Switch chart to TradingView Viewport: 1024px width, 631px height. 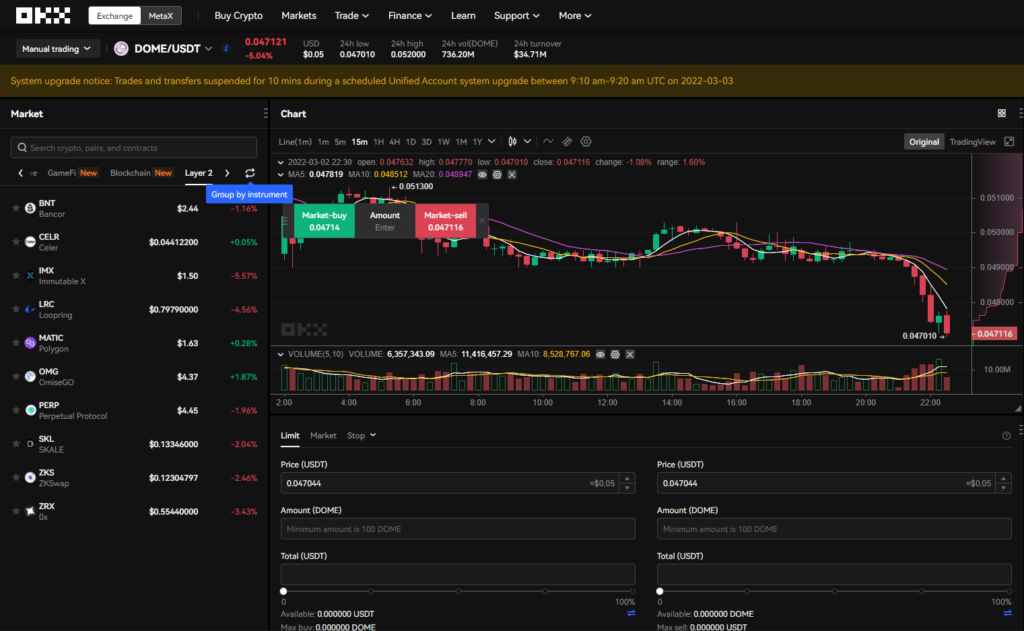click(972, 142)
